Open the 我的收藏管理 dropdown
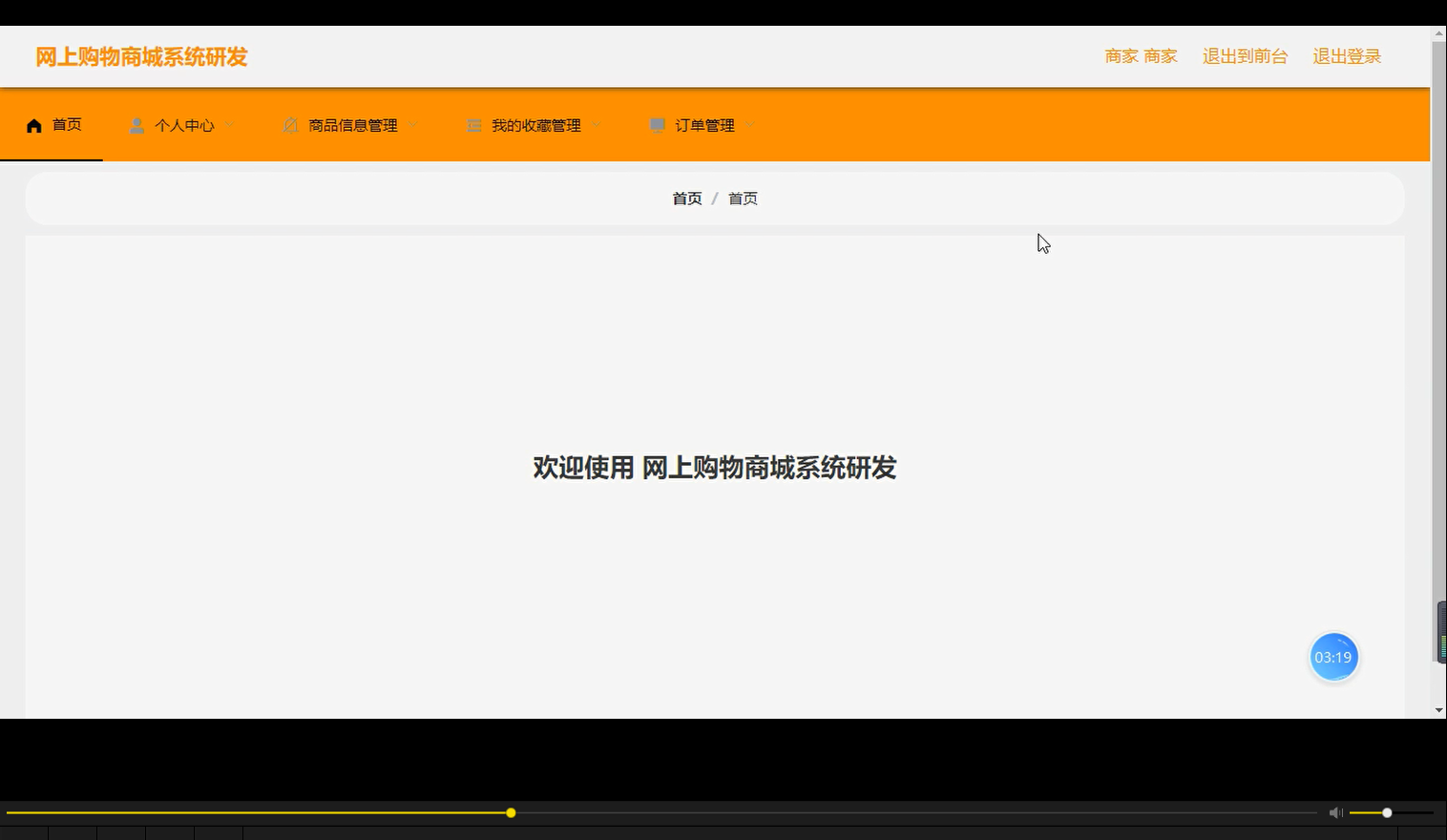This screenshot has height=840, width=1447. coord(596,124)
